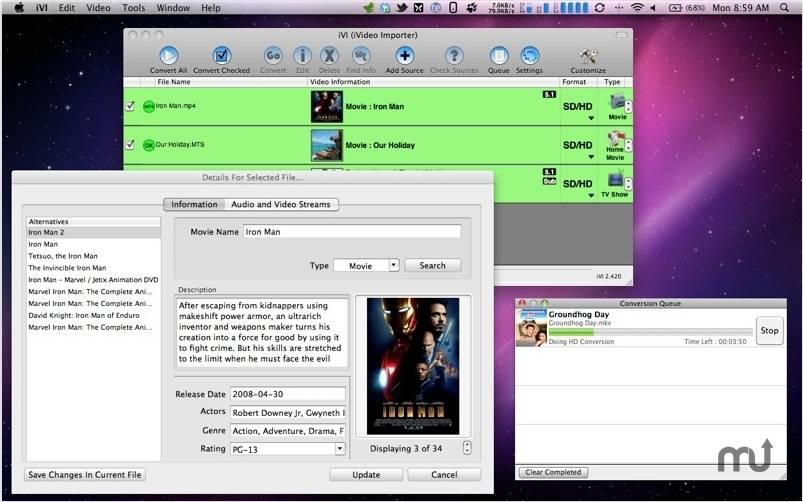Open the Settings toolbar icon
This screenshot has width=803, height=502.
529,56
